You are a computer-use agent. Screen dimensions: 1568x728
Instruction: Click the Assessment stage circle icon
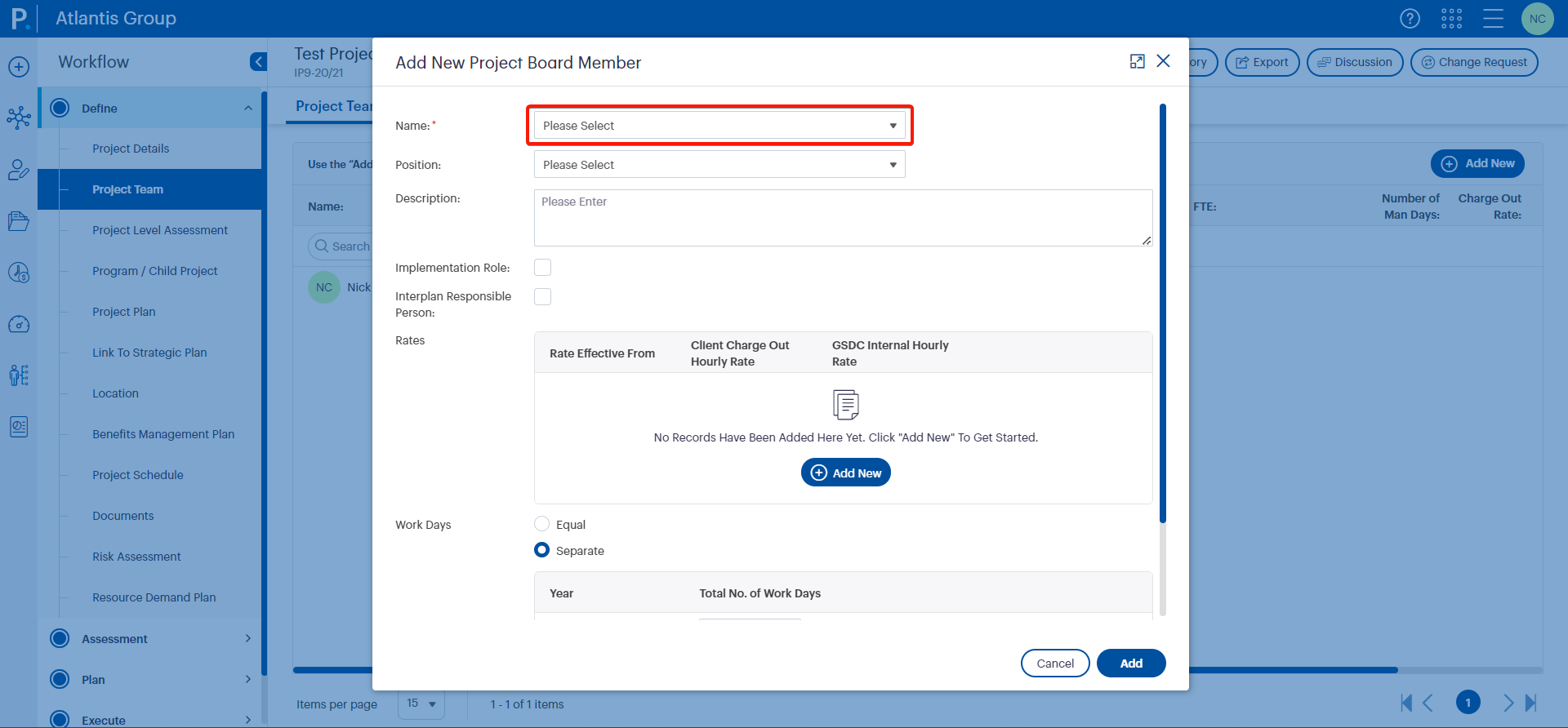[60, 638]
